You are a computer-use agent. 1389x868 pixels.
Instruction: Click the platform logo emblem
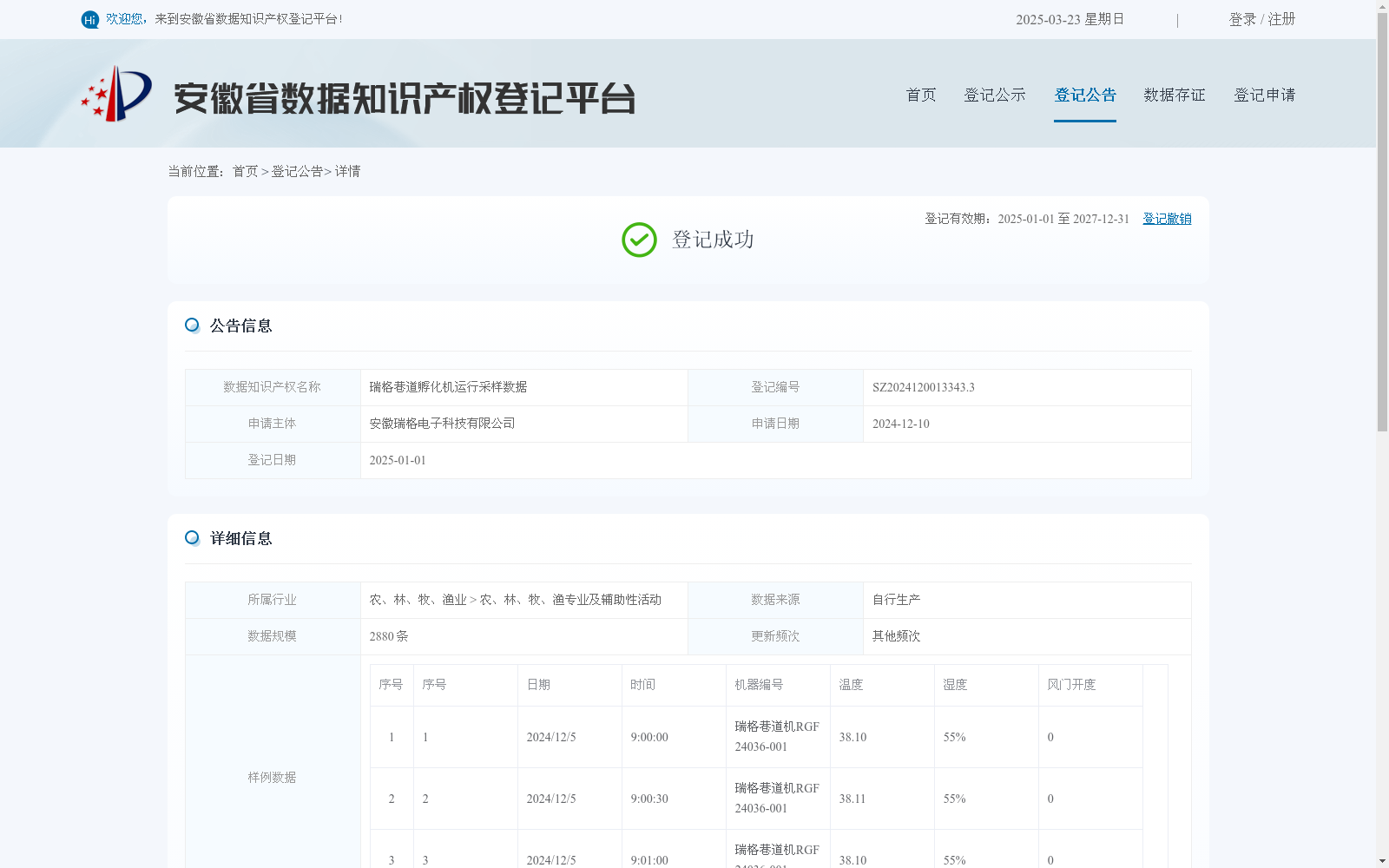tap(116, 94)
